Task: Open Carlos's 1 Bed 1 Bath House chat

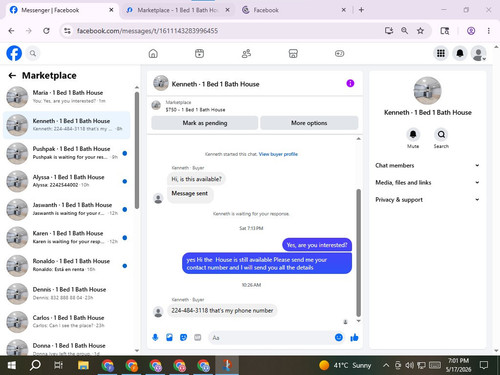Action: [67, 322]
